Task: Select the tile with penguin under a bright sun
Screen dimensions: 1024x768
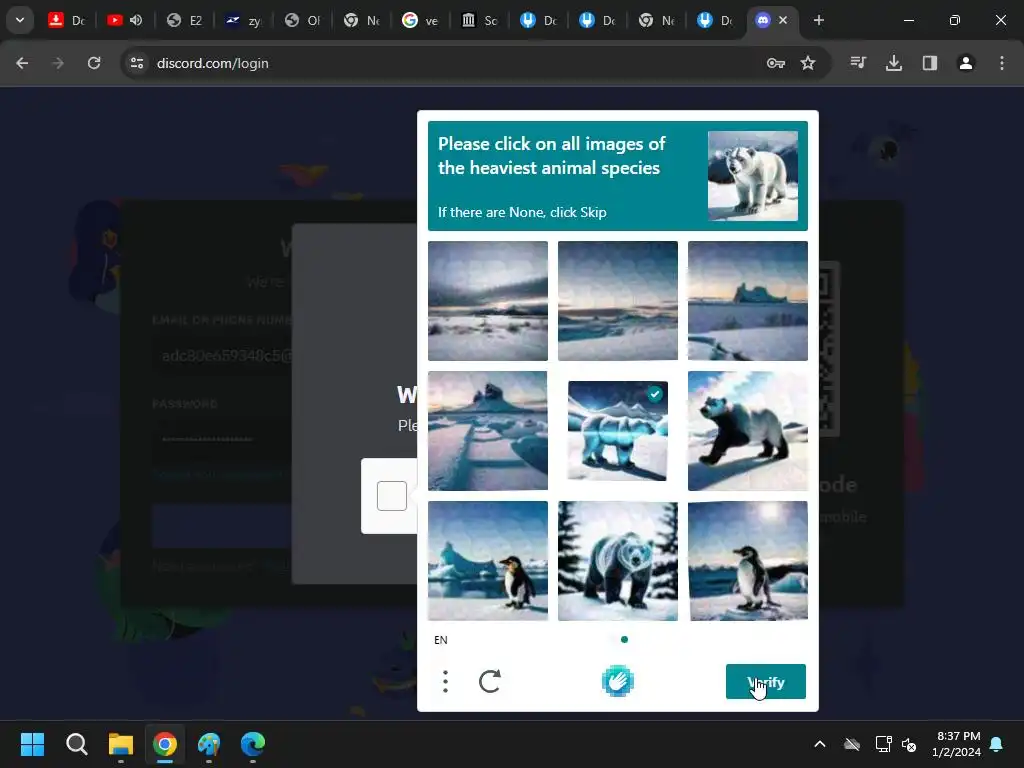Action: pos(748,561)
